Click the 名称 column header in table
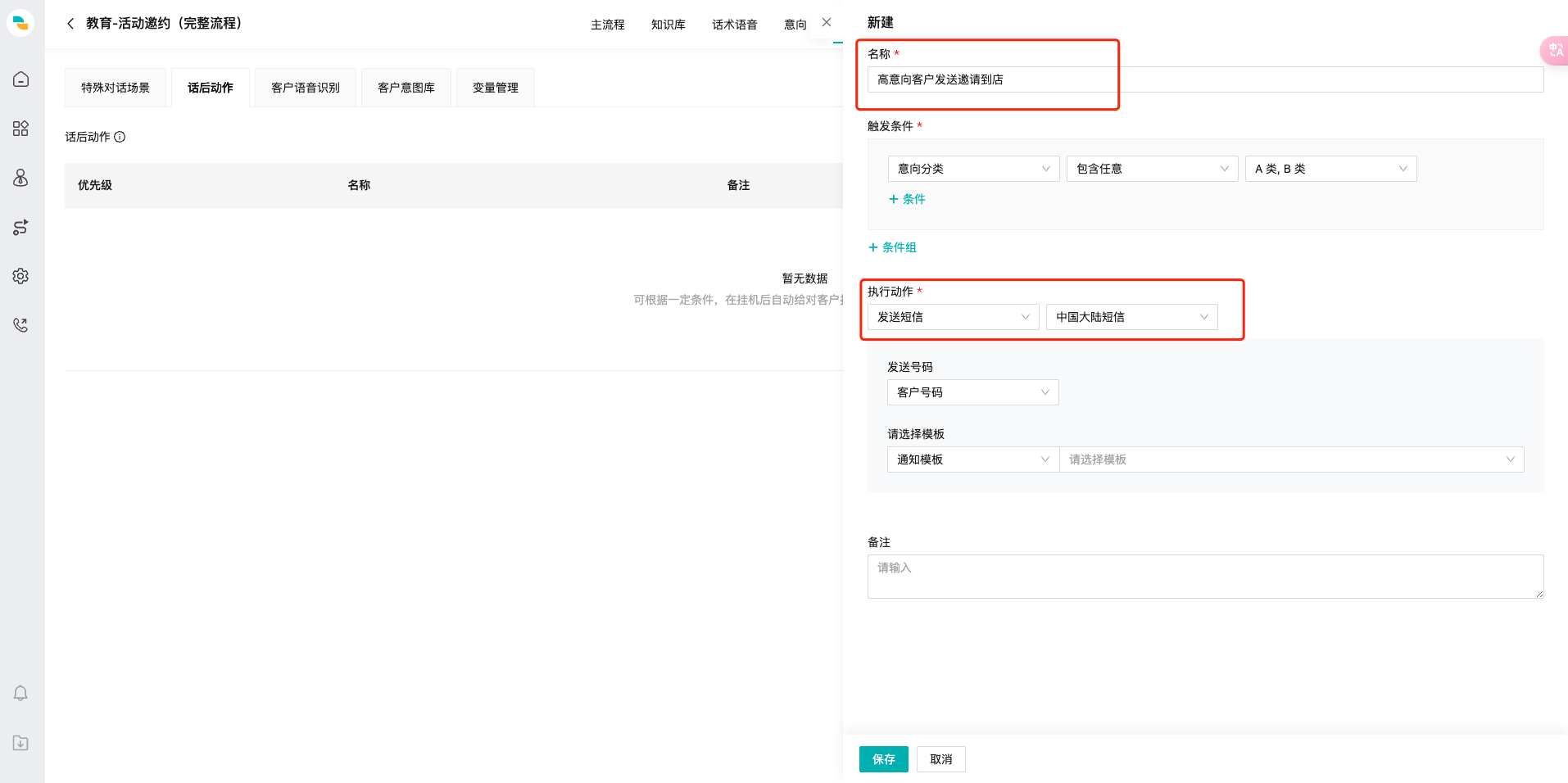The image size is (1568, 783). tap(359, 185)
